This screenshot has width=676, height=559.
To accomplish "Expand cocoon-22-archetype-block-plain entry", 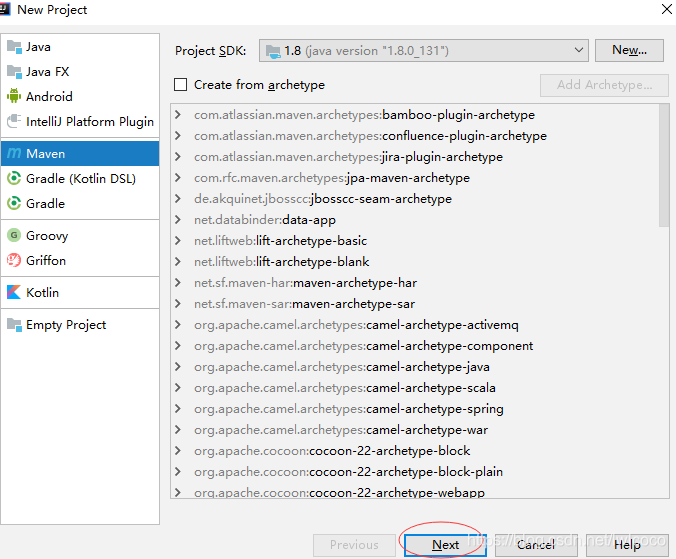I will [x=178, y=472].
